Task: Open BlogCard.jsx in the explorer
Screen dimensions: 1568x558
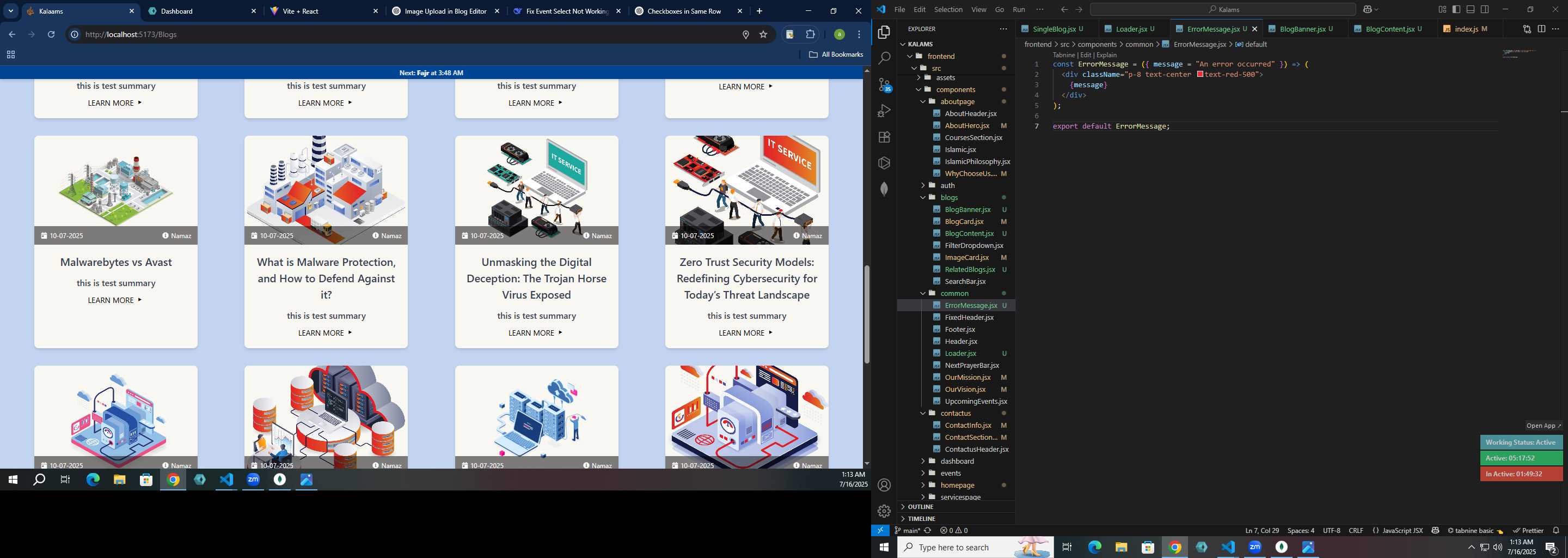Action: coord(964,221)
